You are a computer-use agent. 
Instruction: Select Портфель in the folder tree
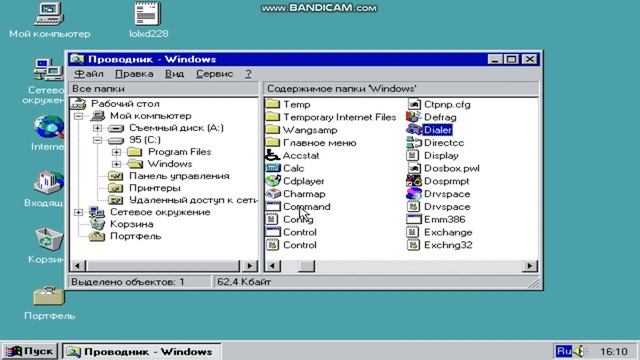click(x=136, y=236)
